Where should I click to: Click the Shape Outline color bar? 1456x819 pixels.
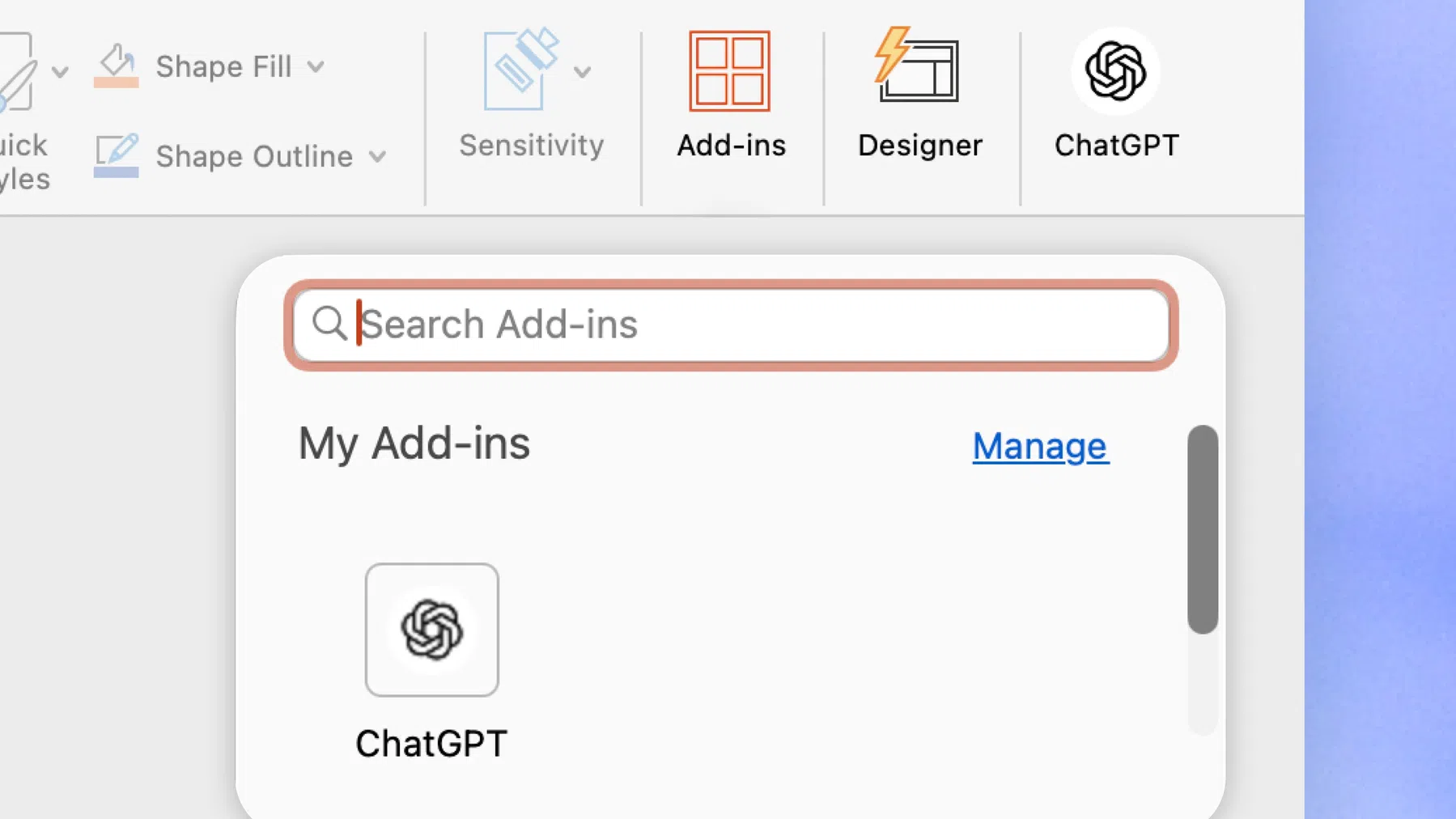pyautogui.click(x=117, y=172)
